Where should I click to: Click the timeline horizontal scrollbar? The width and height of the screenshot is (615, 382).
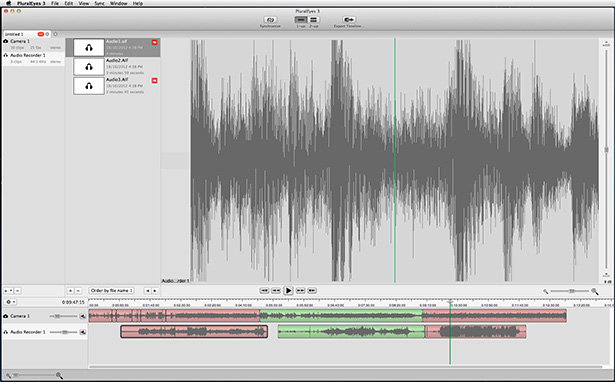(x=345, y=367)
